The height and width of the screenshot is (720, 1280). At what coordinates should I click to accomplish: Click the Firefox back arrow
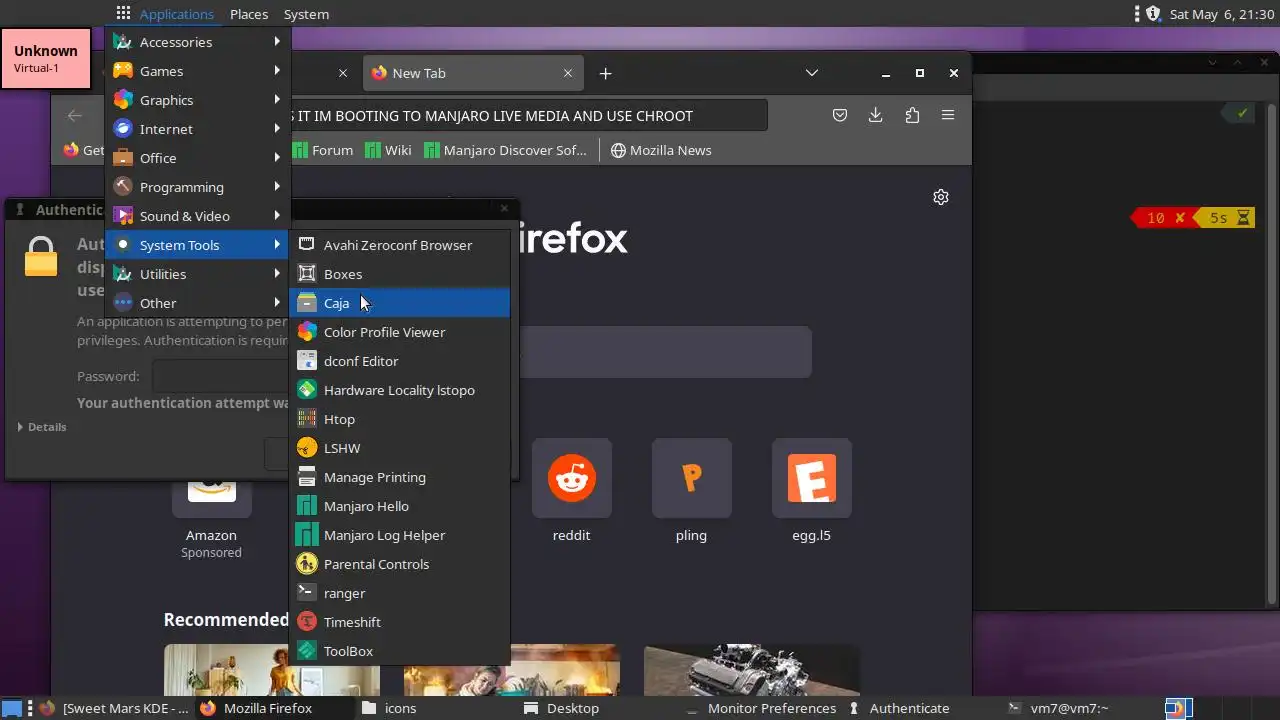pyautogui.click(x=75, y=115)
